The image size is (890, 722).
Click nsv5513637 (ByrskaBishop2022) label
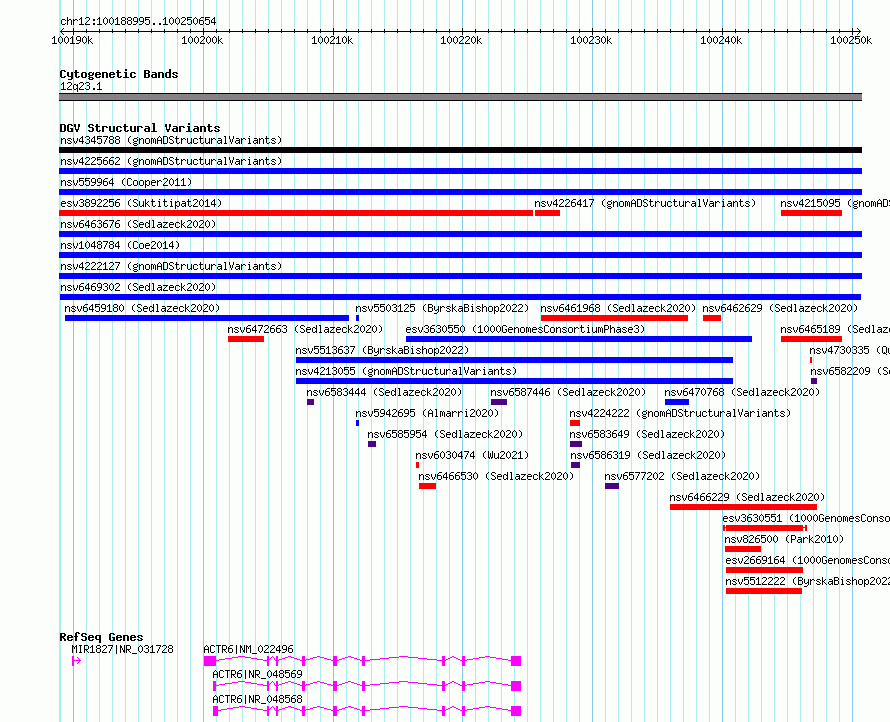pos(382,350)
